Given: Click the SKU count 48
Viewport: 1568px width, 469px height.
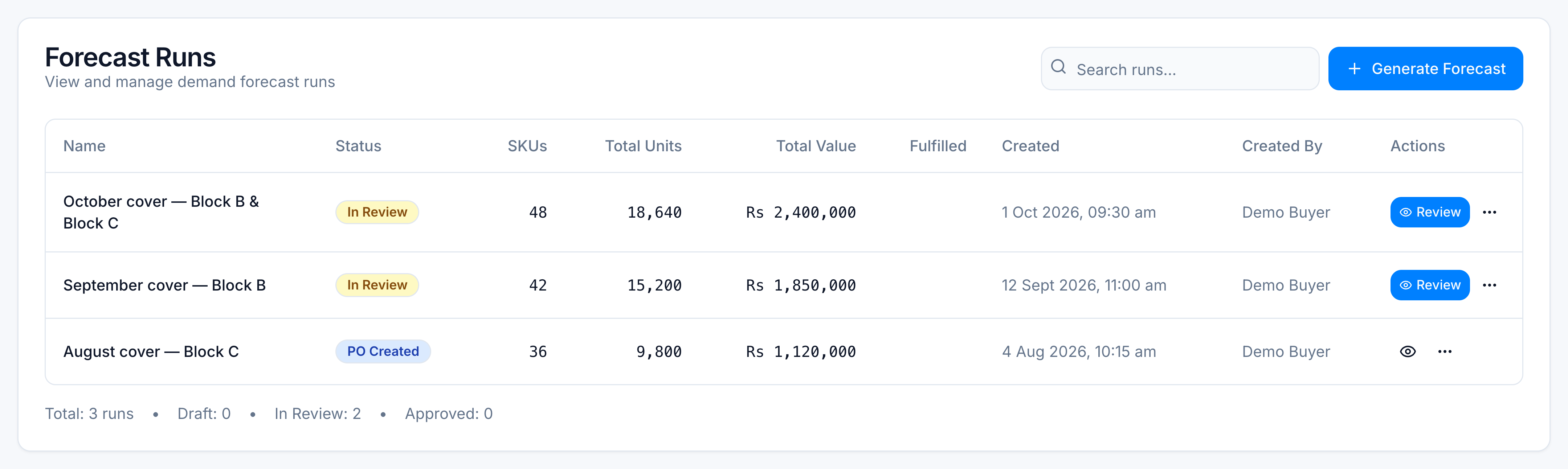Looking at the screenshot, I should tap(538, 212).
